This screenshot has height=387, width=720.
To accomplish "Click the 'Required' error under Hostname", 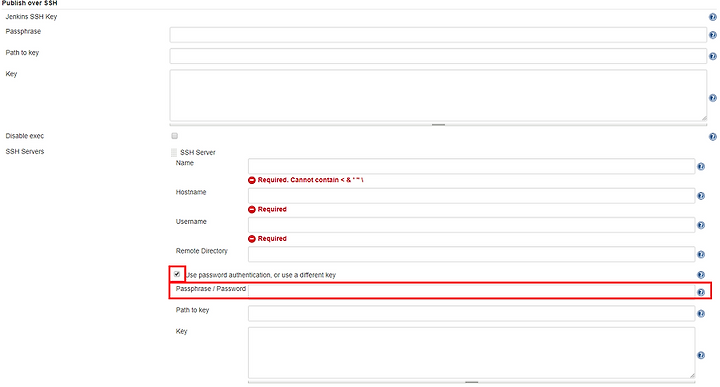I will coord(272,209).
